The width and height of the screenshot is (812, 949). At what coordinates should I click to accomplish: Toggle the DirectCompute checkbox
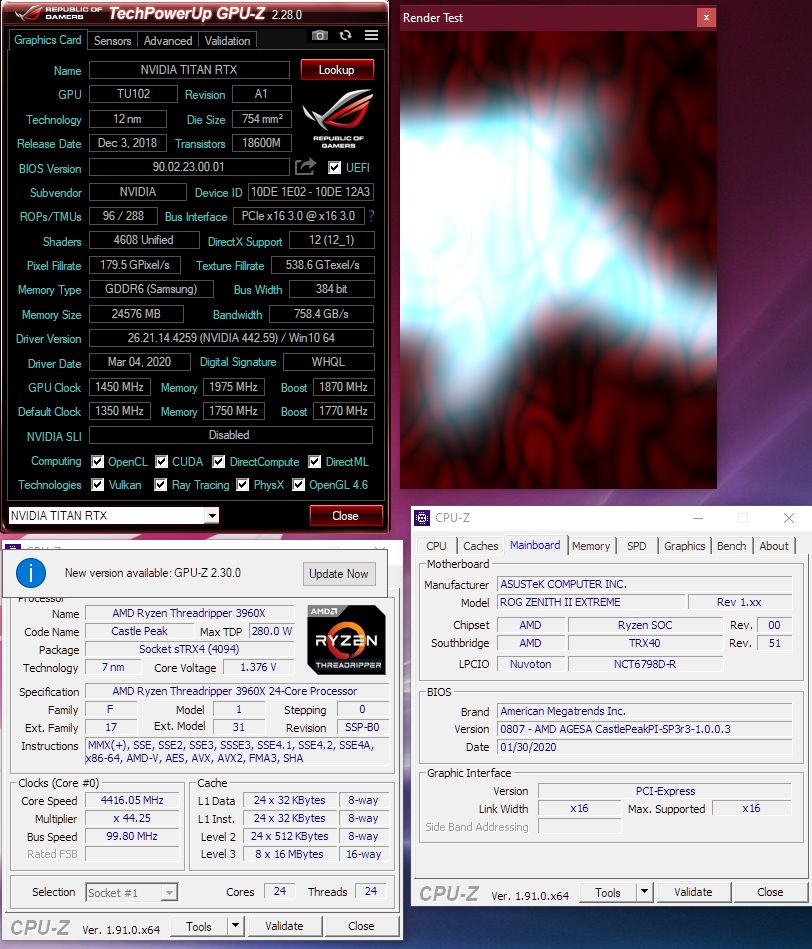pos(218,462)
